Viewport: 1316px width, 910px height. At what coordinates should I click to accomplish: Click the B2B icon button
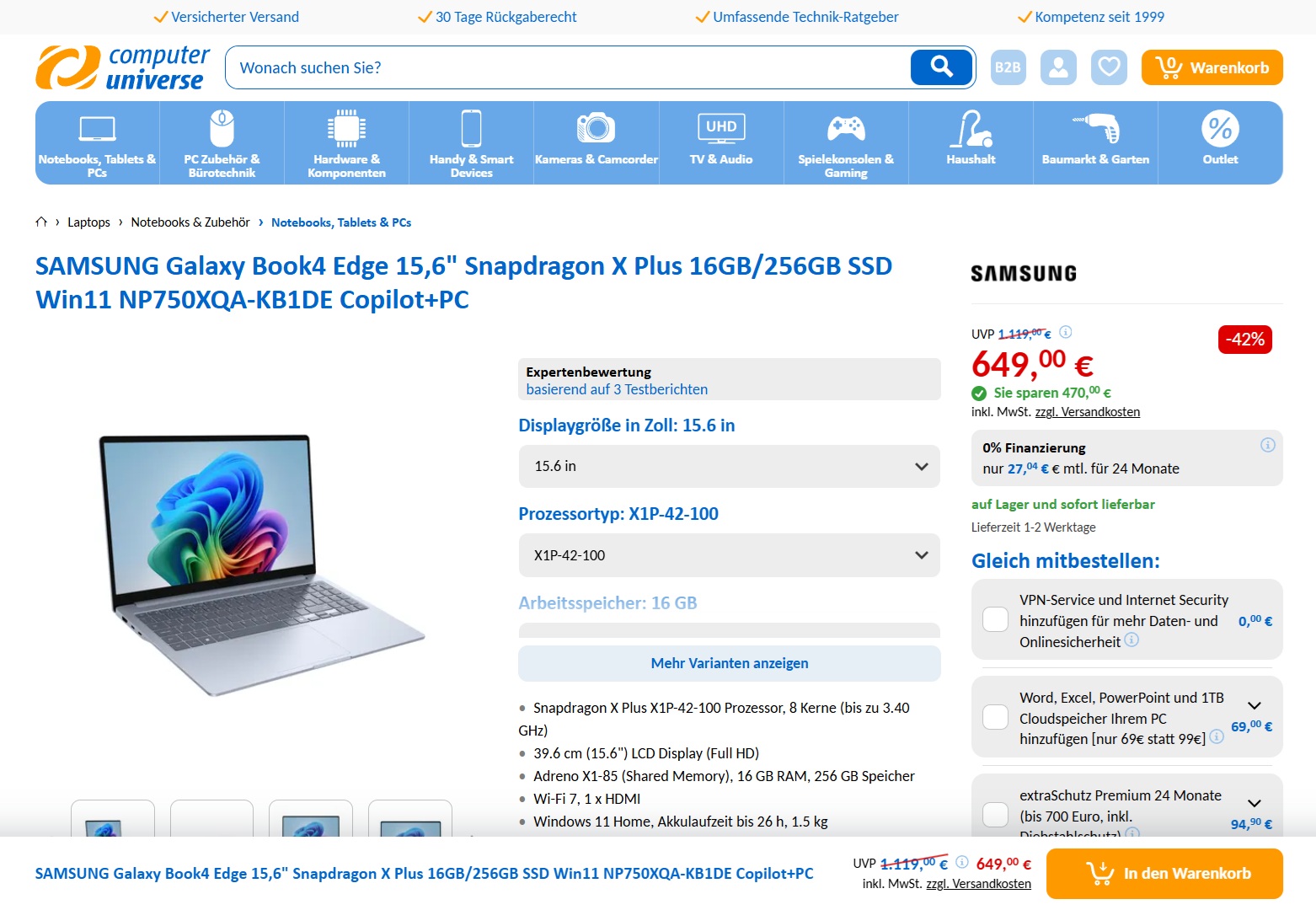pyautogui.click(x=1008, y=67)
